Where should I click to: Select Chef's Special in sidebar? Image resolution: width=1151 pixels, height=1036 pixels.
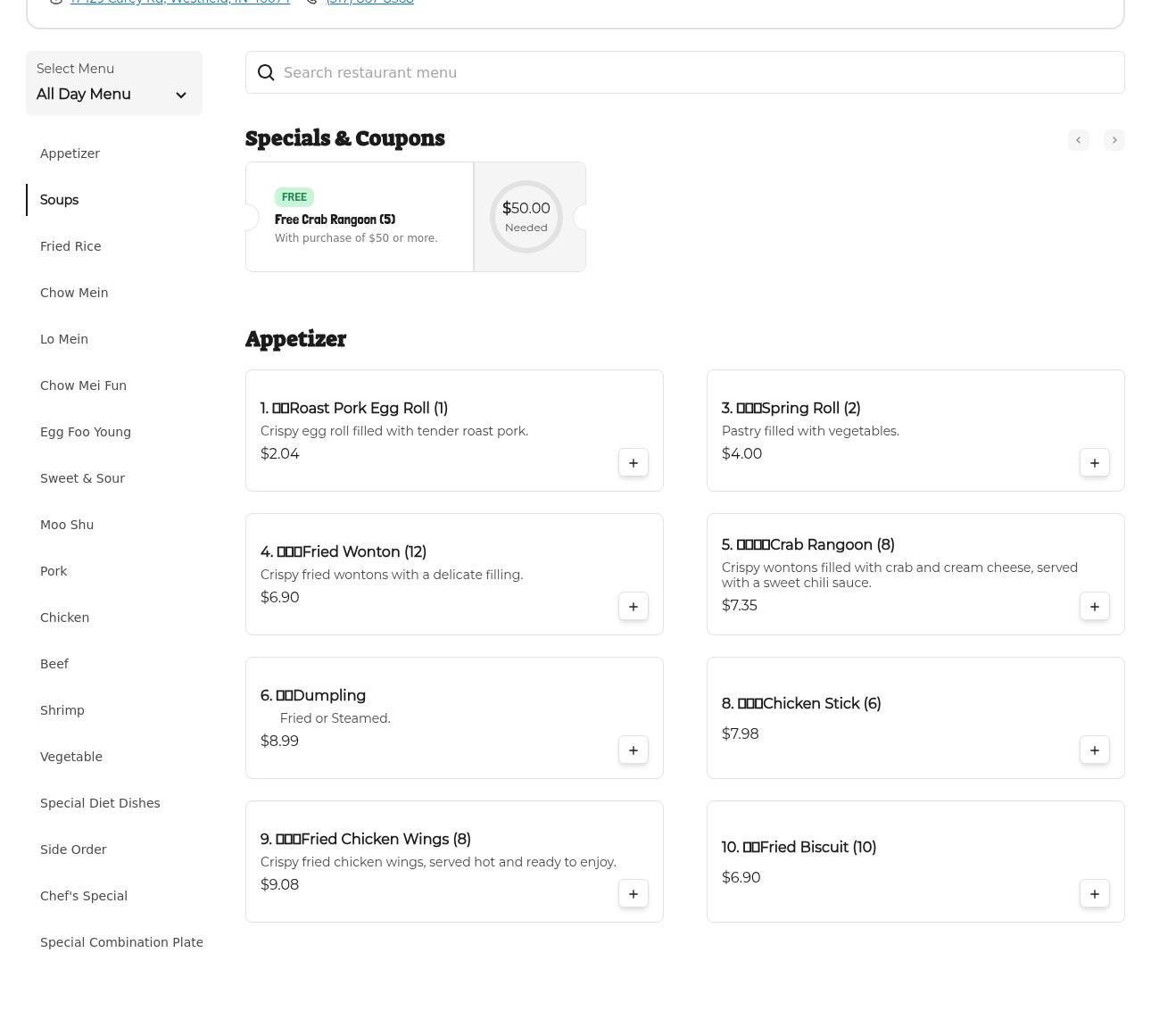coord(84,896)
